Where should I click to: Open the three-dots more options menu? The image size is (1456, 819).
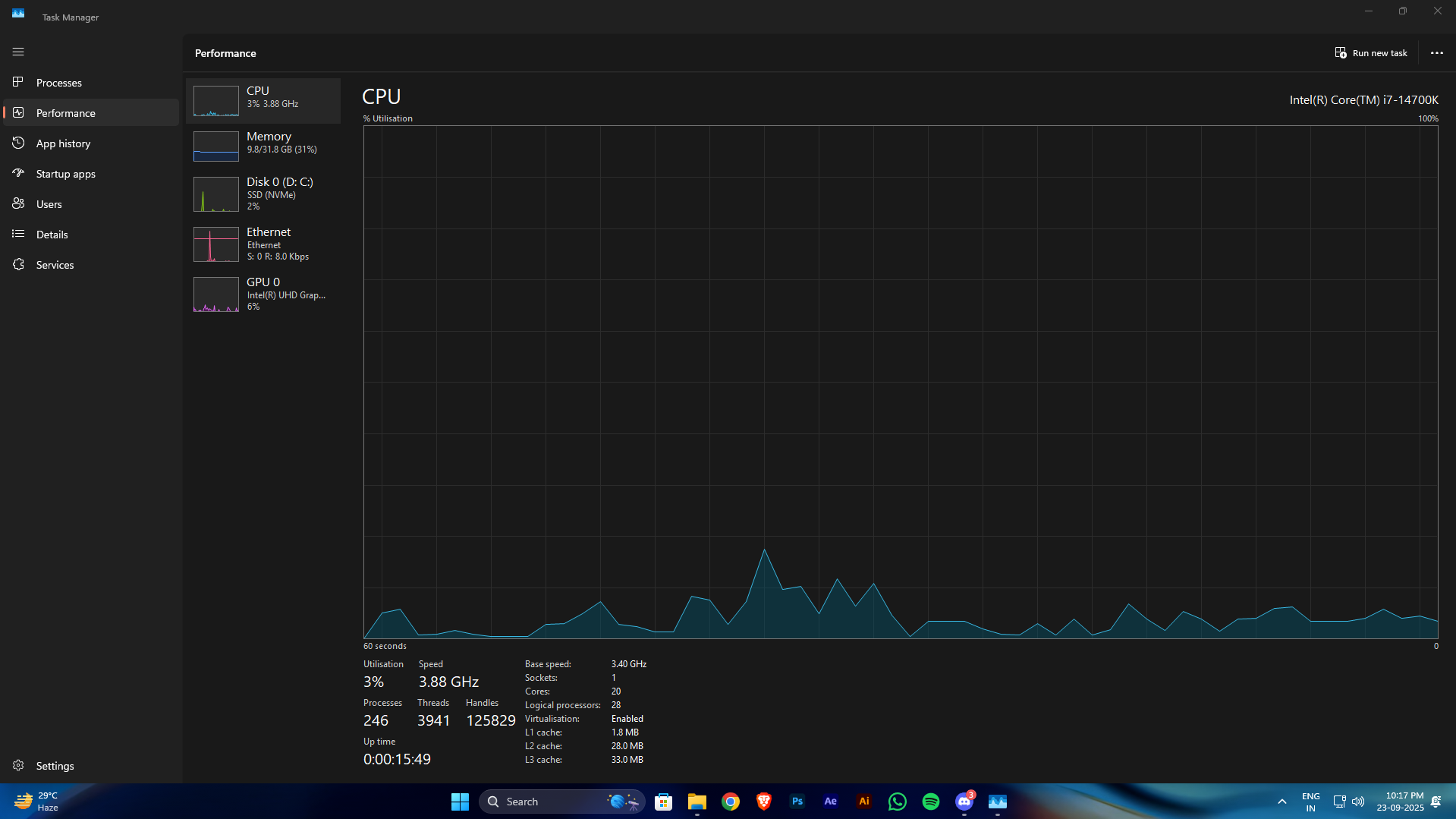coord(1436,53)
